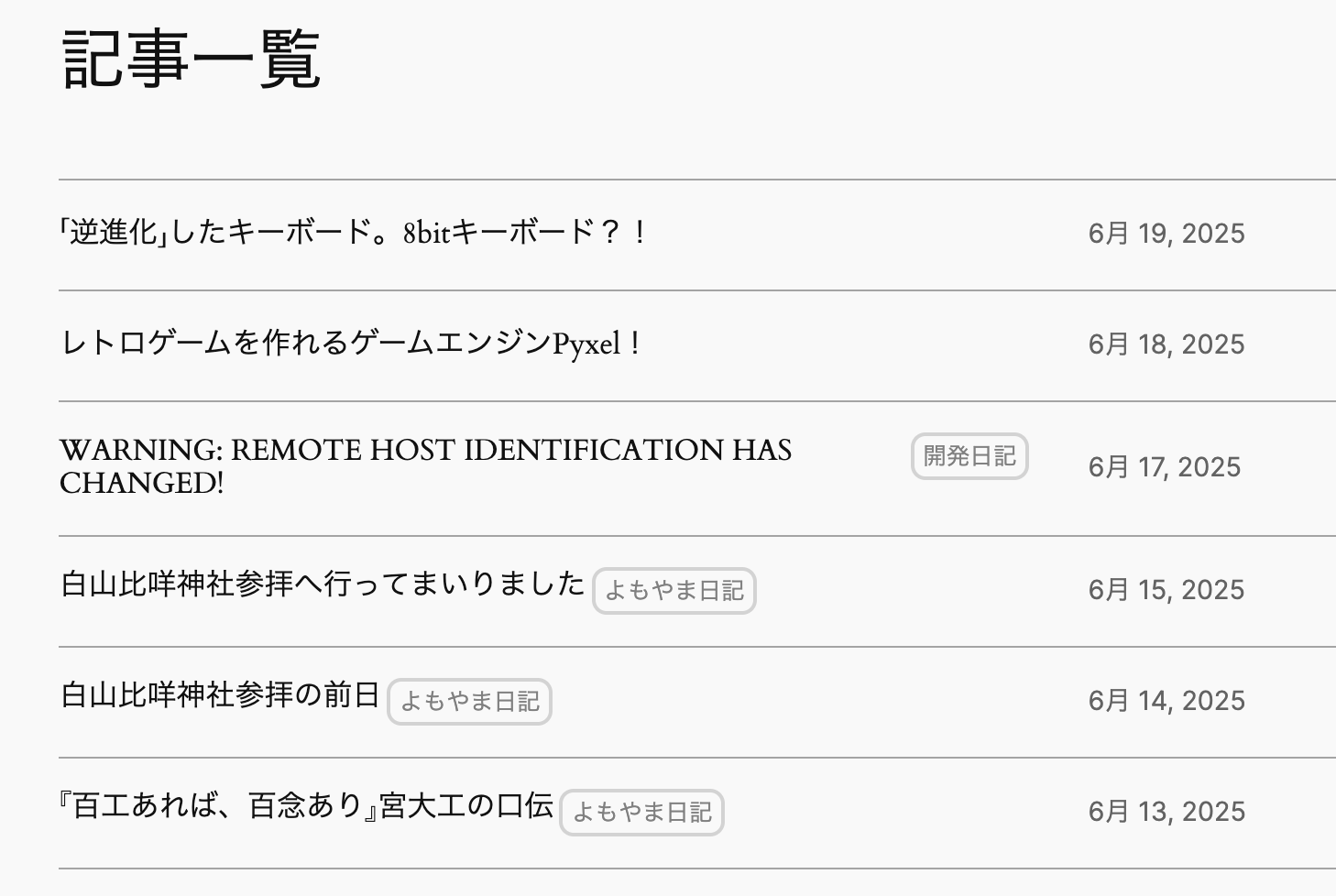The width and height of the screenshot is (1336, 896).
Task: Select よもやま日記 tag beside 宮大工の口伝
Action: [x=641, y=813]
